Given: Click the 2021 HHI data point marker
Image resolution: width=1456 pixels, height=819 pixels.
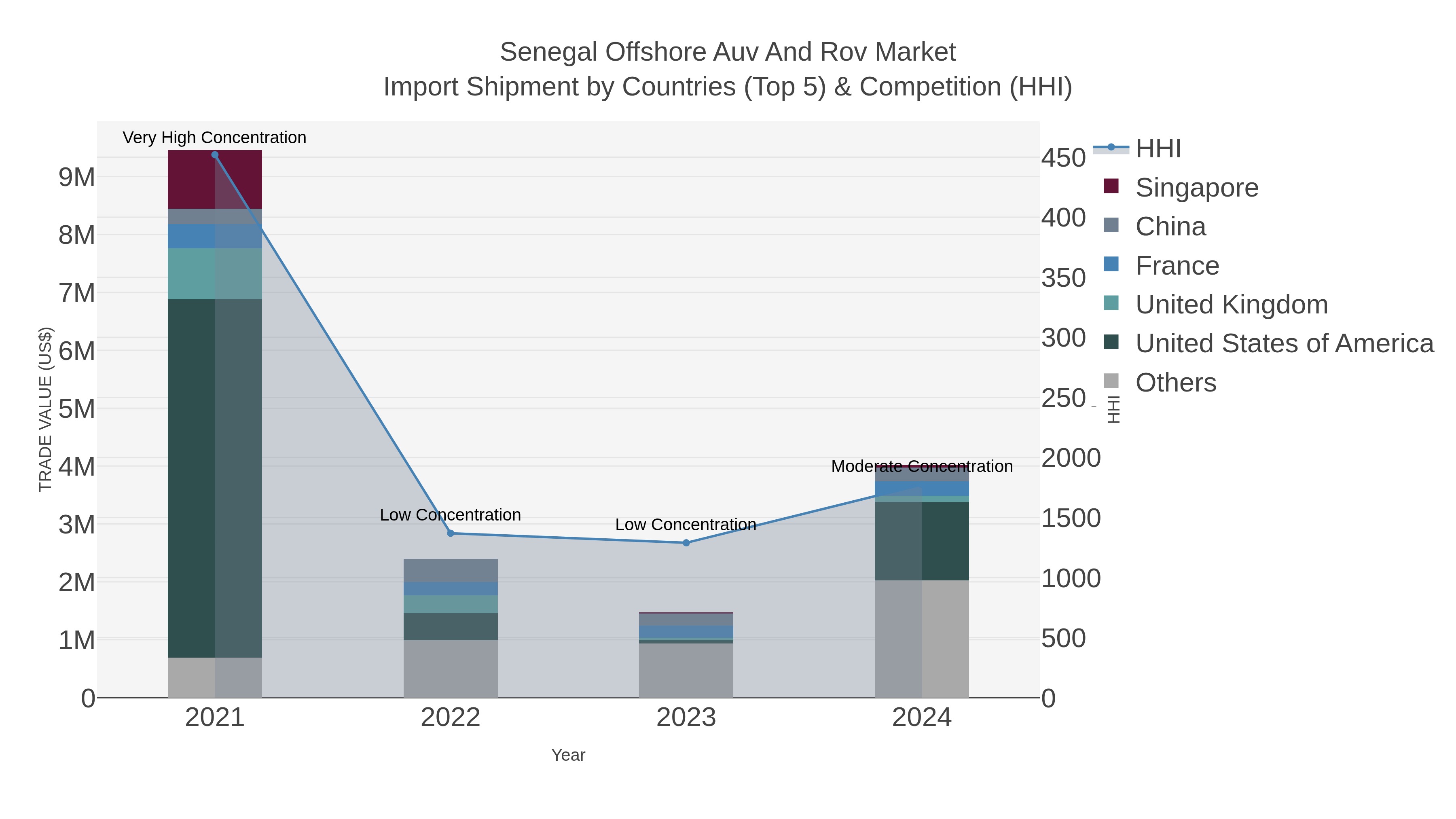Looking at the screenshot, I should click(x=215, y=155).
